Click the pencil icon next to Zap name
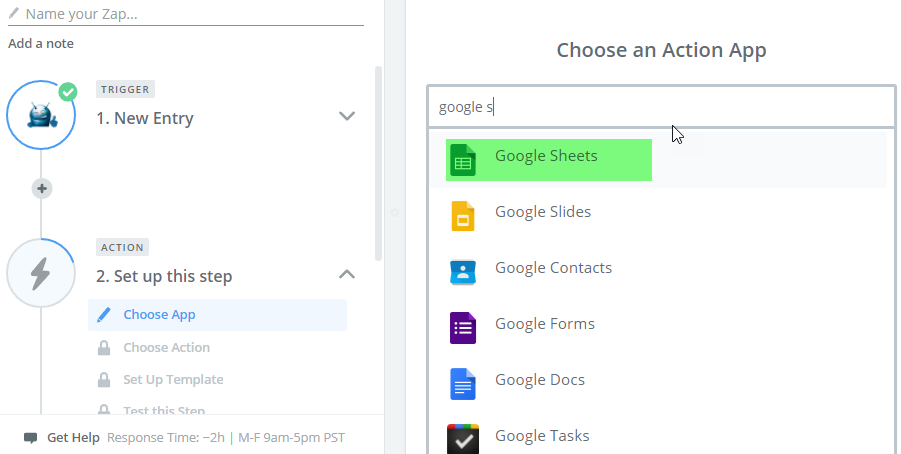The height and width of the screenshot is (454, 901). pyautogui.click(x=14, y=13)
